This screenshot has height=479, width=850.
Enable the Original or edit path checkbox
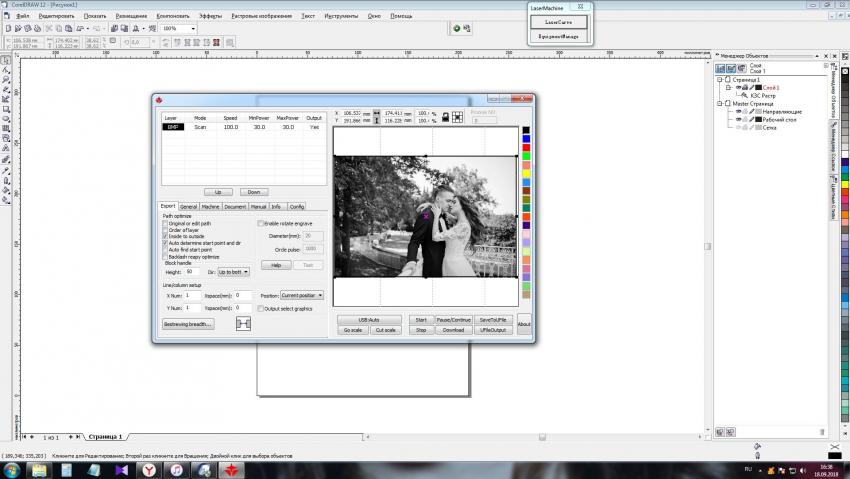[x=165, y=223]
